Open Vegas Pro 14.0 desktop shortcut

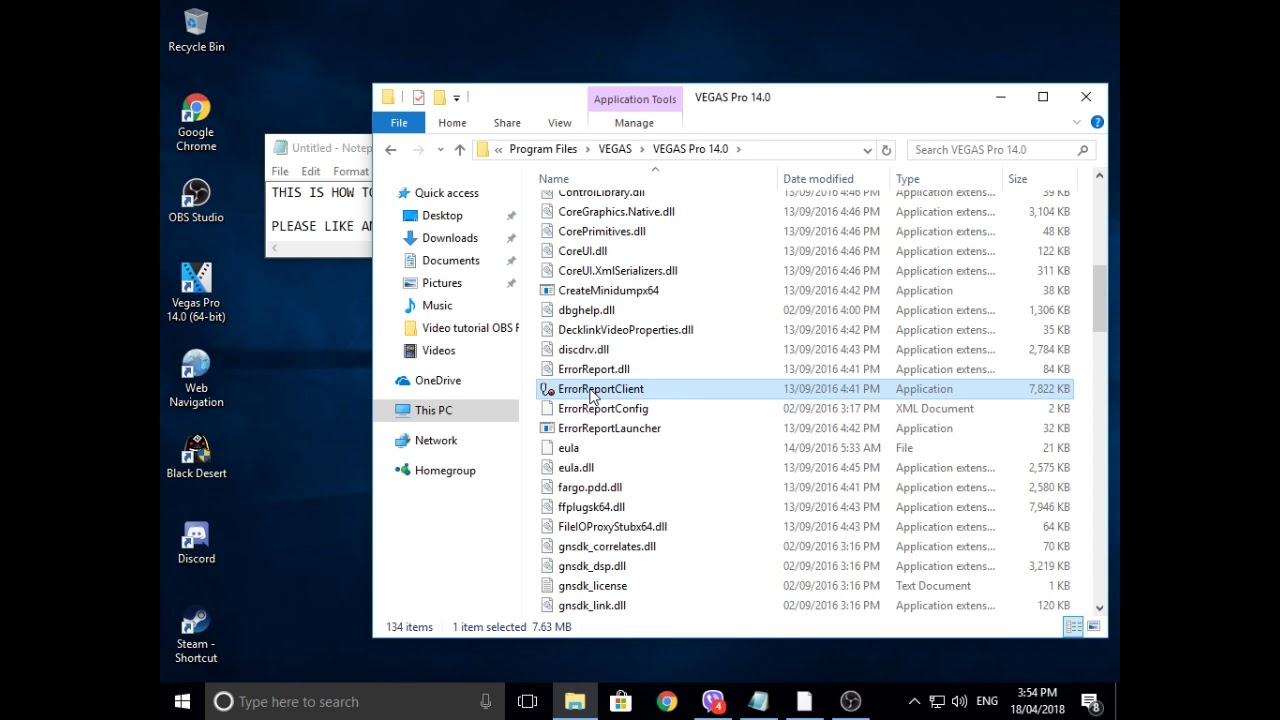[x=196, y=291]
